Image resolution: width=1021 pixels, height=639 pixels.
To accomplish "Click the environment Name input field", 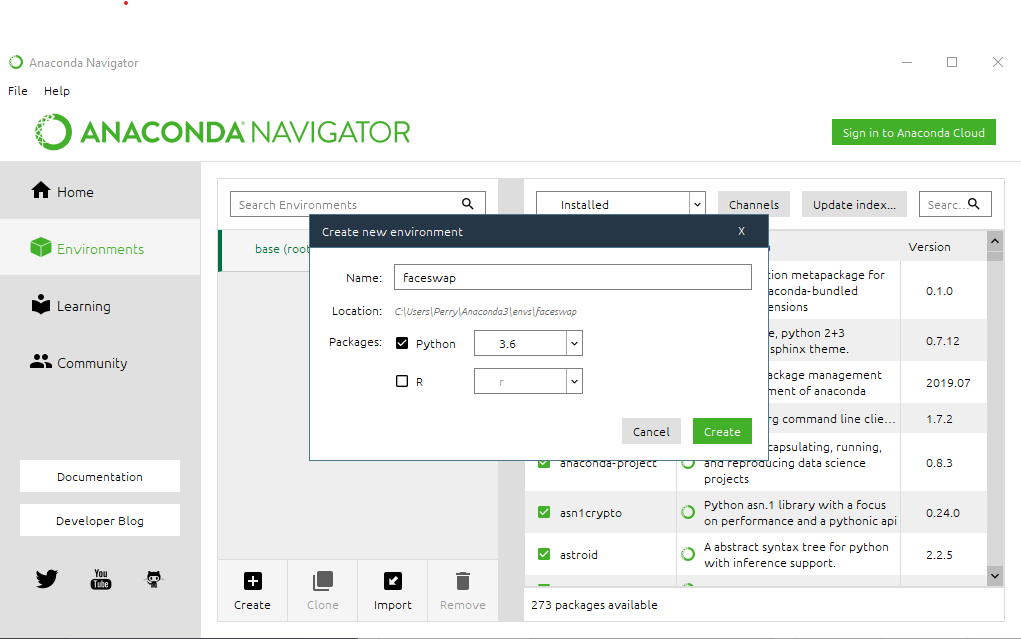I will point(572,277).
